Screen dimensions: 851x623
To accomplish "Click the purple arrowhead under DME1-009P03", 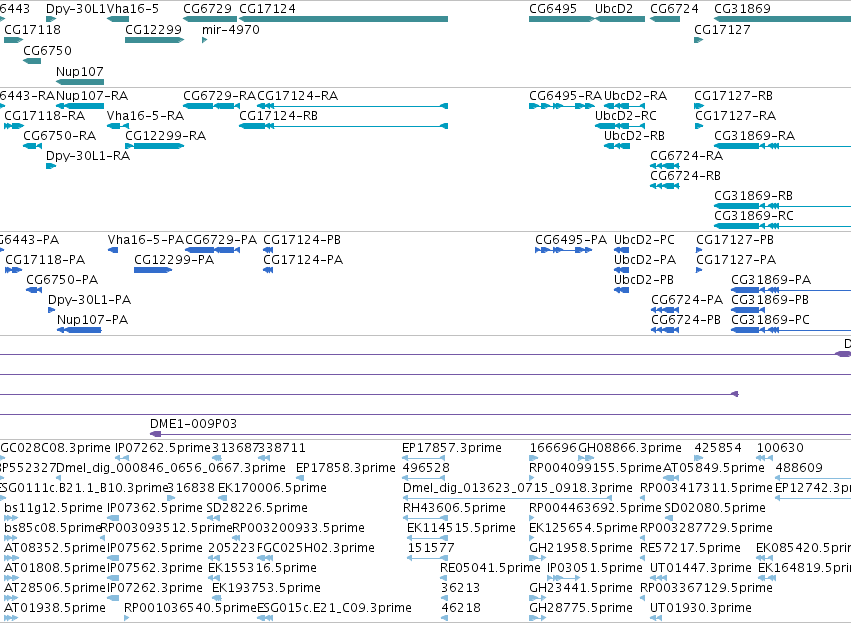I will (155, 434).
